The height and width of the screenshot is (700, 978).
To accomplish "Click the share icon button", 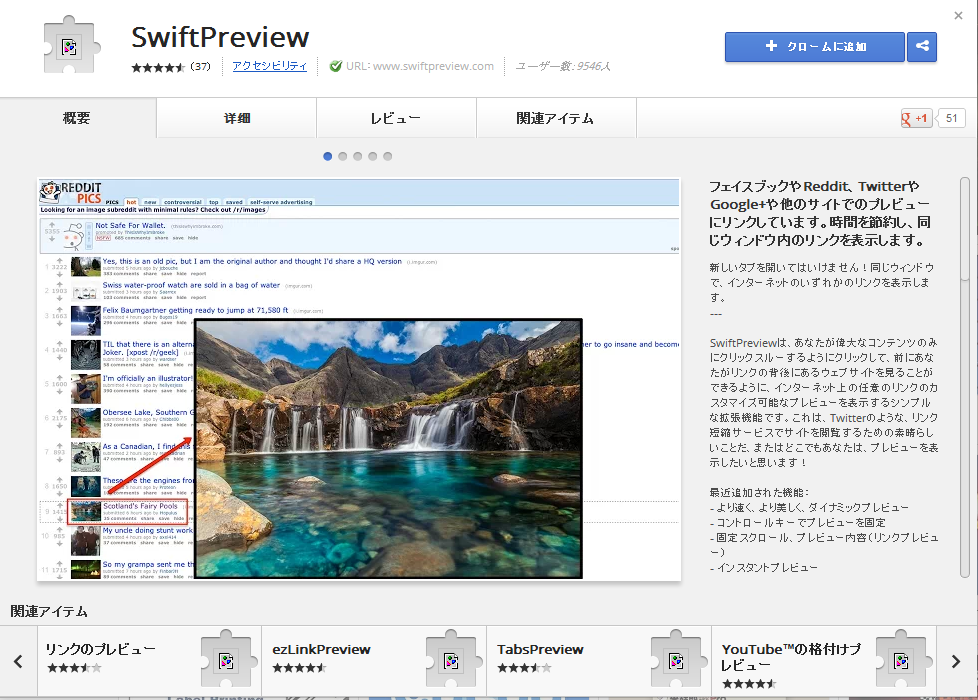I will (x=922, y=46).
